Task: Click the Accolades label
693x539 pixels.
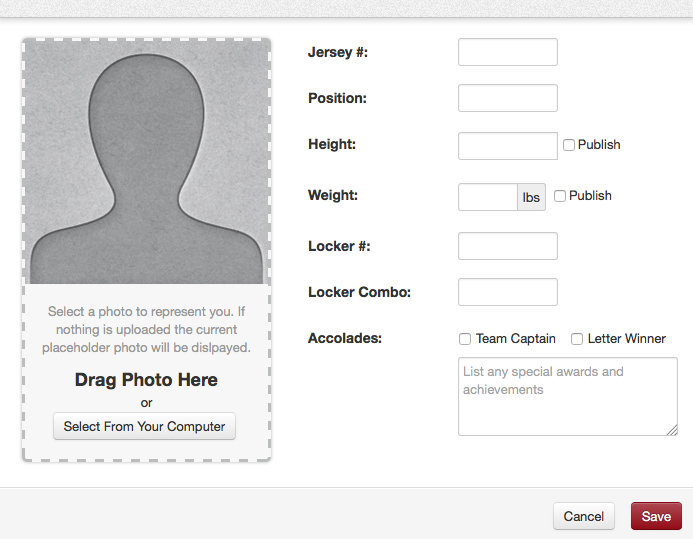Action: pyautogui.click(x=345, y=338)
